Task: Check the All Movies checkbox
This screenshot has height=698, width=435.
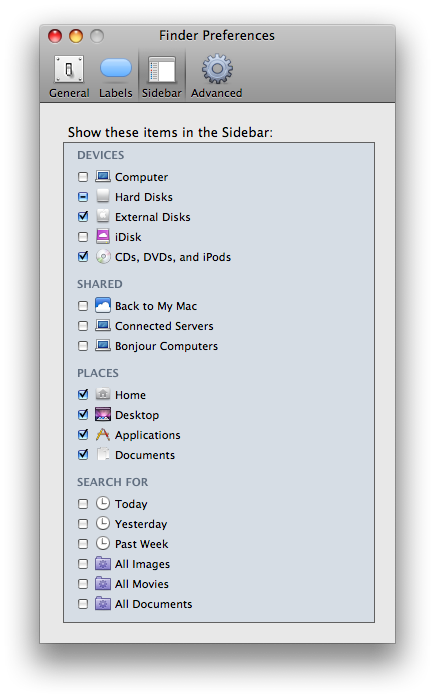Action: pyautogui.click(x=83, y=584)
